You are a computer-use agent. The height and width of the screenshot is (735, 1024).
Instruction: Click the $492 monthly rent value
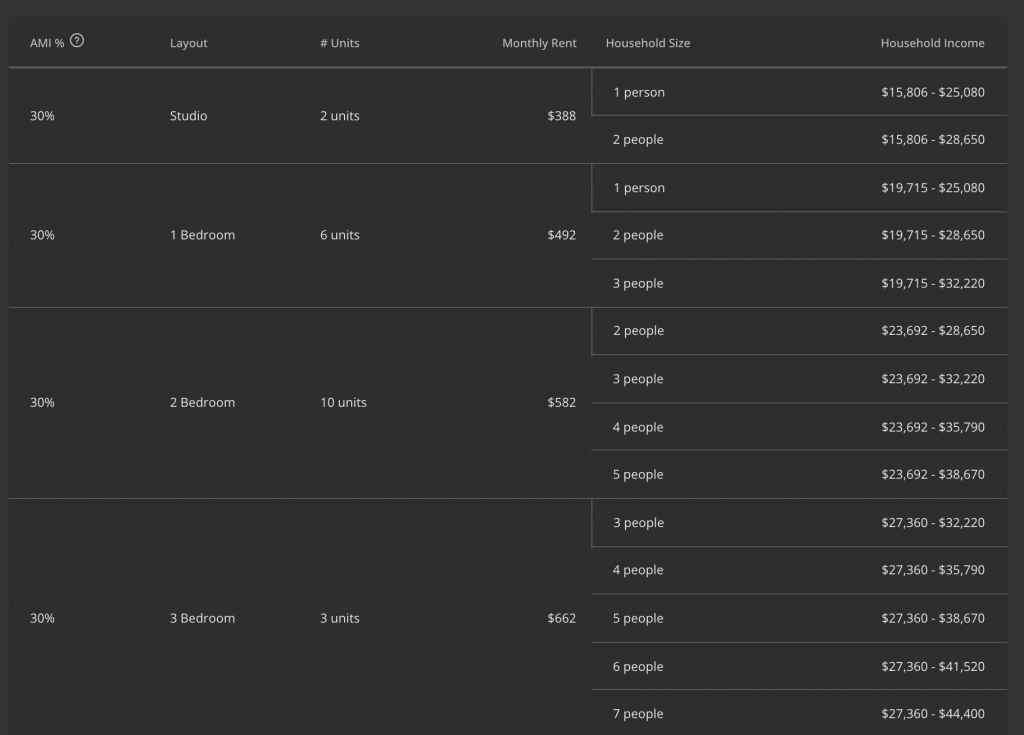point(561,235)
